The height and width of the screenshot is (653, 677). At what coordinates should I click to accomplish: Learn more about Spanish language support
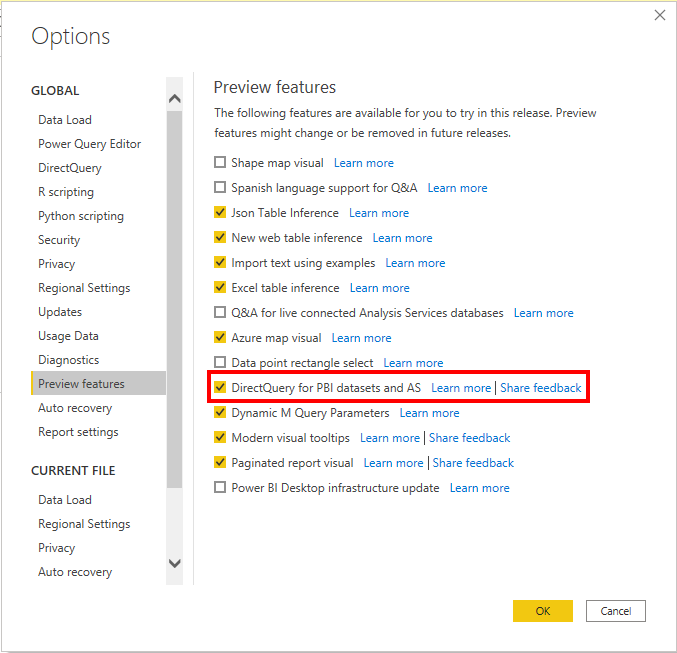(457, 188)
